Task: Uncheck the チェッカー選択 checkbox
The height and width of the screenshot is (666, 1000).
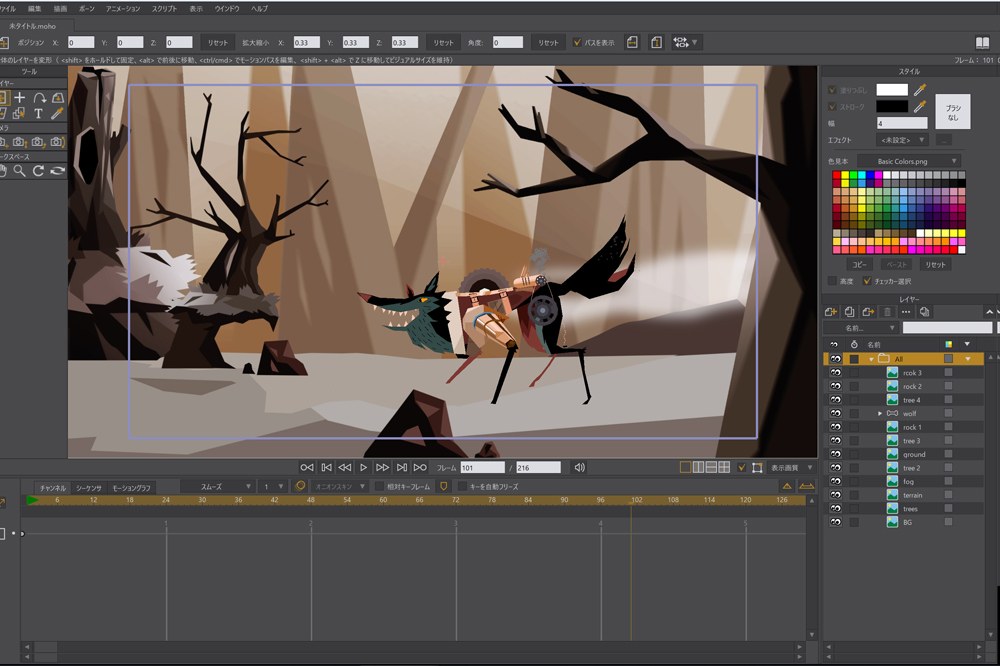Action: (x=867, y=281)
